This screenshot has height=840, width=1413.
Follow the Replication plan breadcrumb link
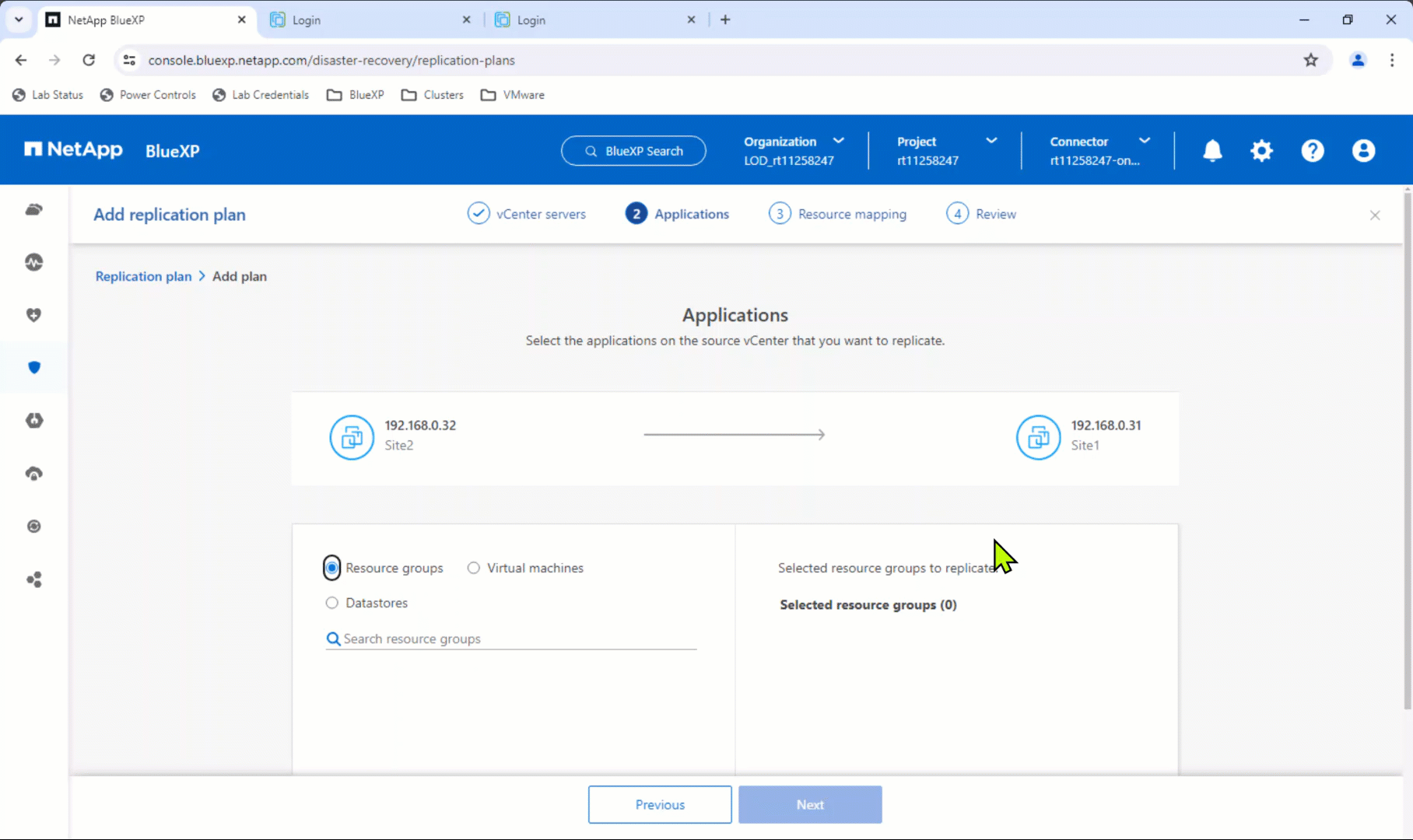143,276
